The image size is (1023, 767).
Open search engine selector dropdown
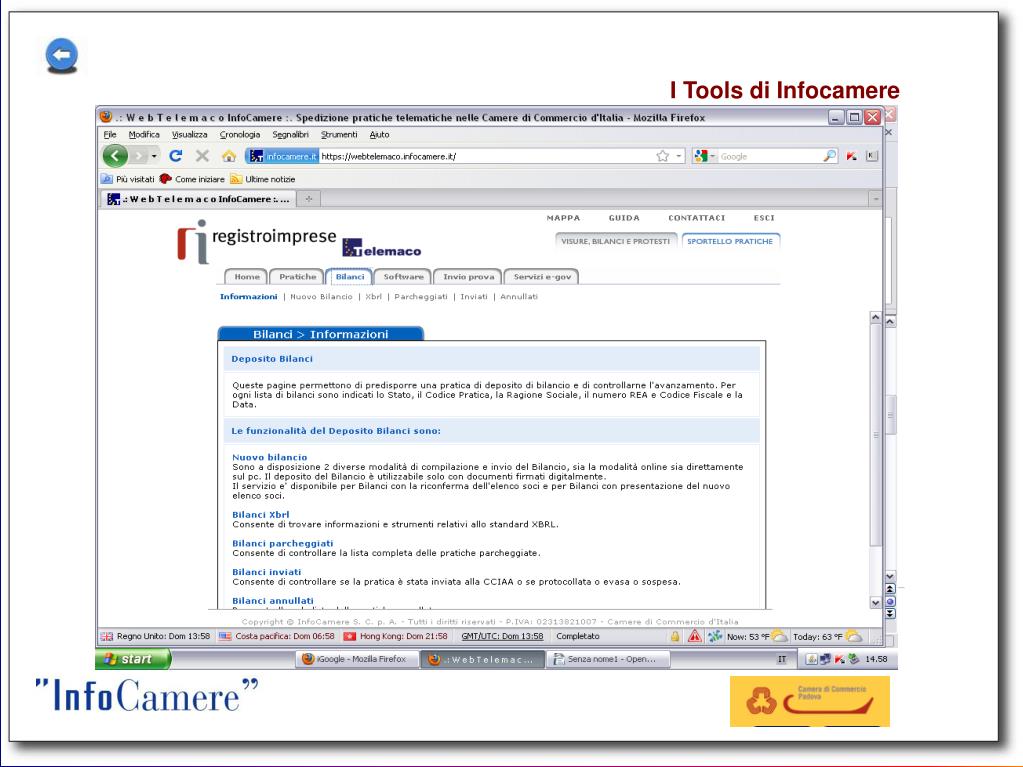(705, 157)
